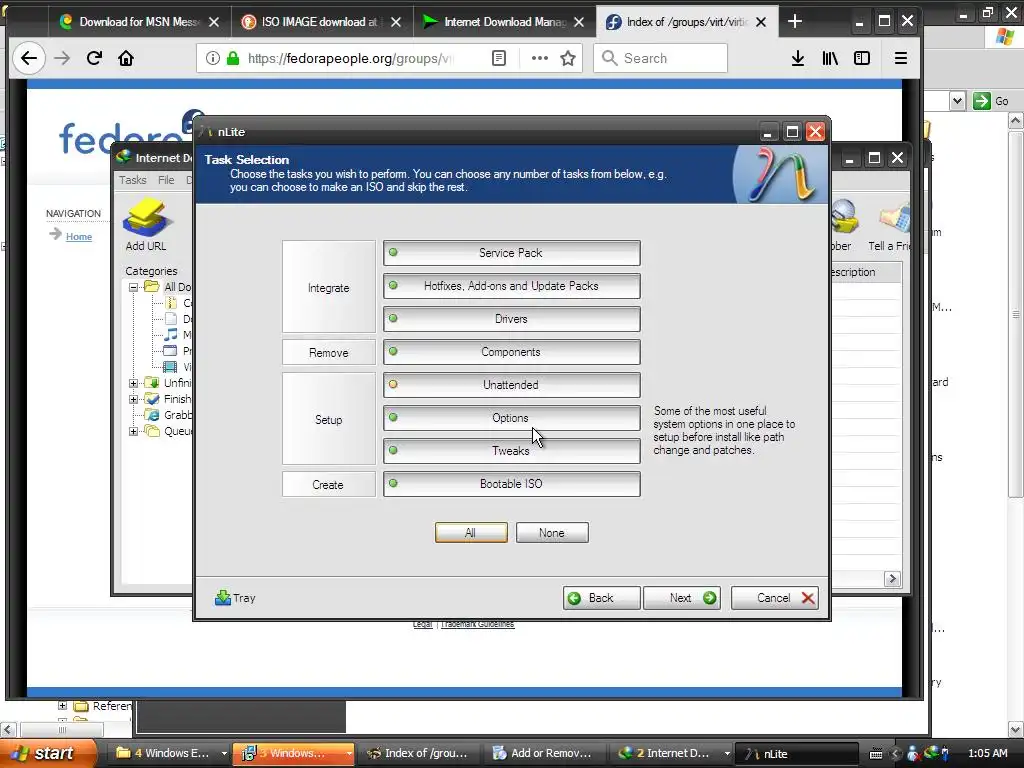Cancel the nLite wizard

774,598
